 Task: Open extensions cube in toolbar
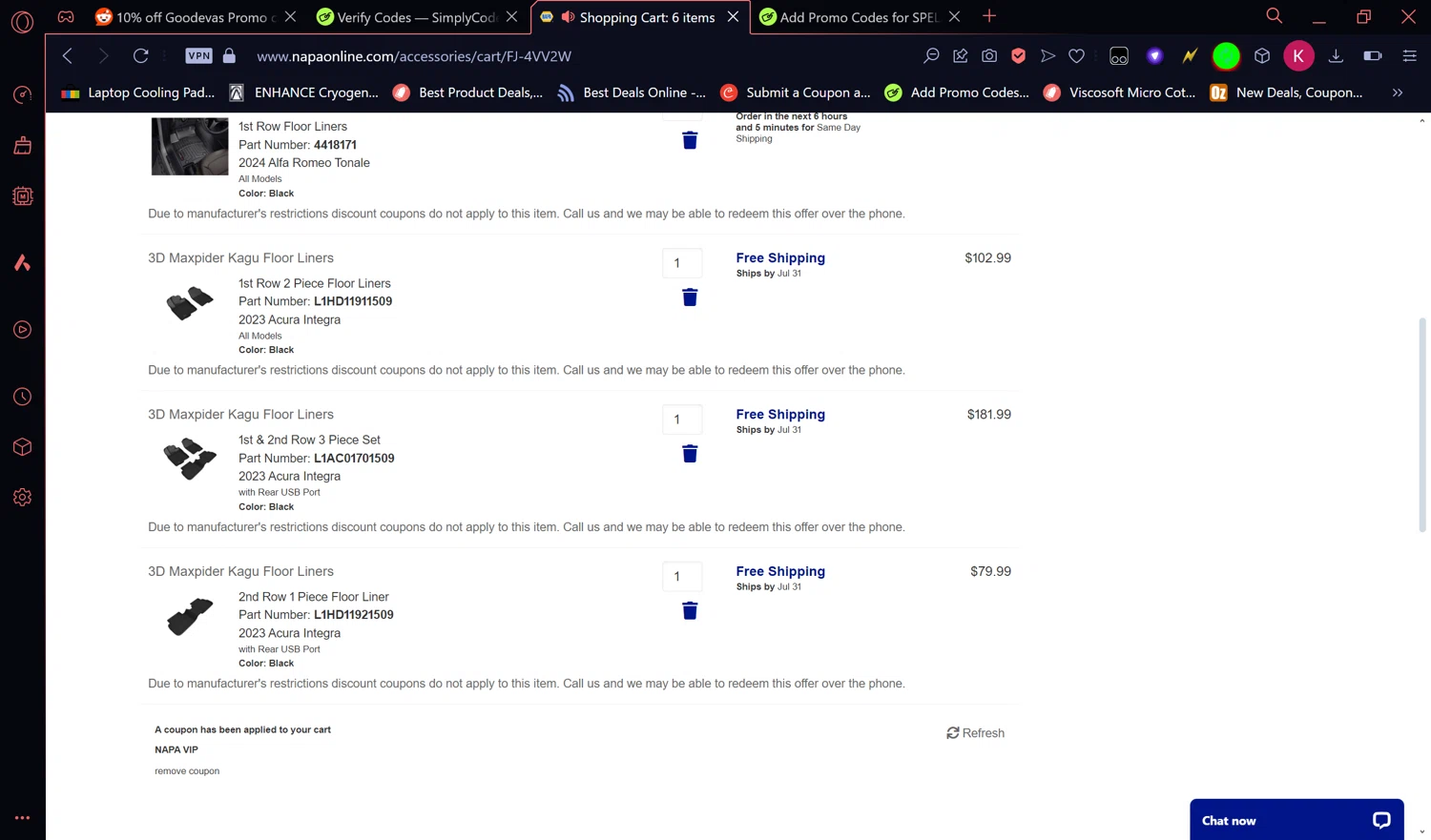pyautogui.click(x=1262, y=56)
